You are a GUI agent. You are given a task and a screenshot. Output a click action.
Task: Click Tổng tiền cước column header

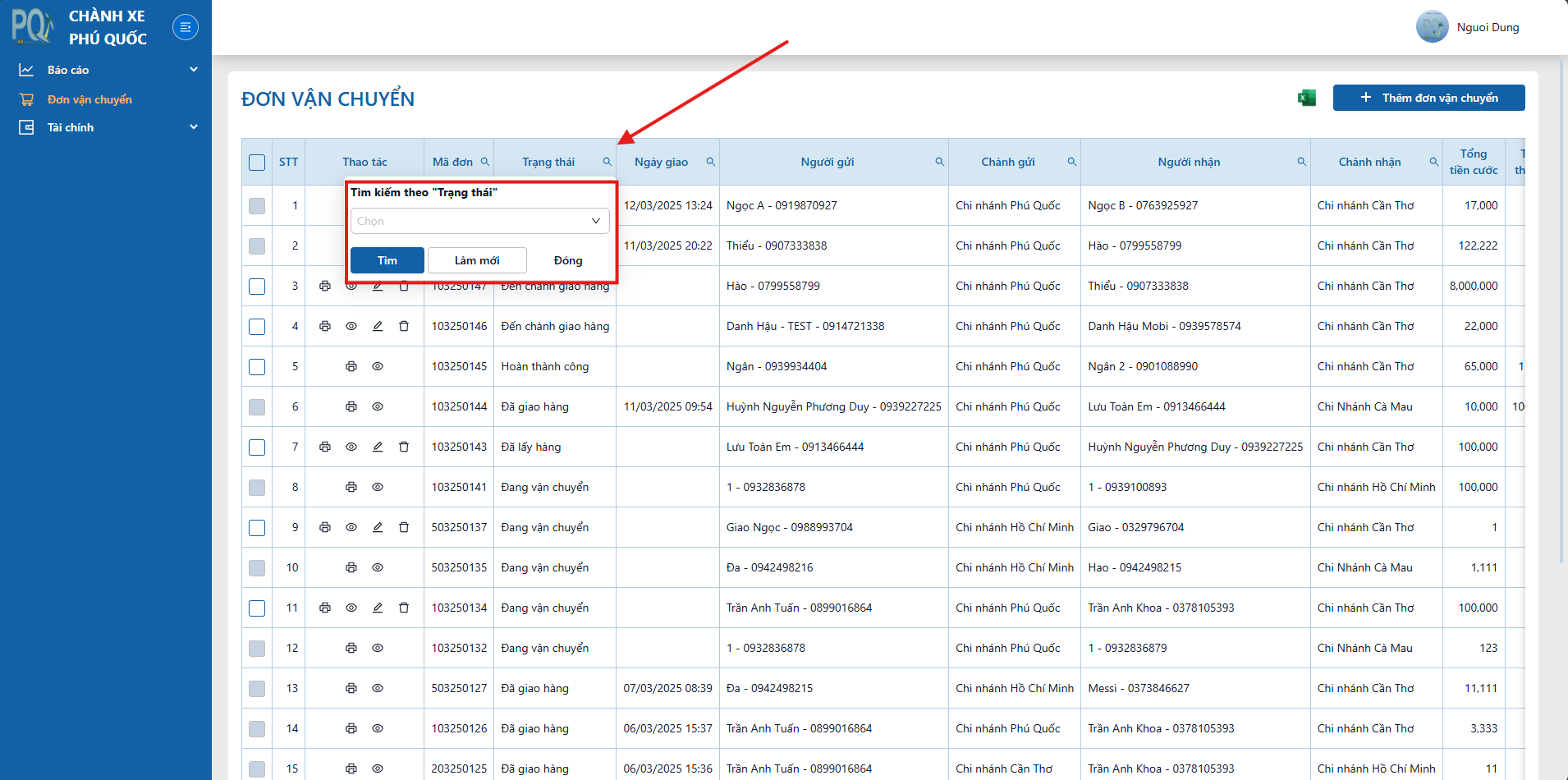pos(1474,162)
